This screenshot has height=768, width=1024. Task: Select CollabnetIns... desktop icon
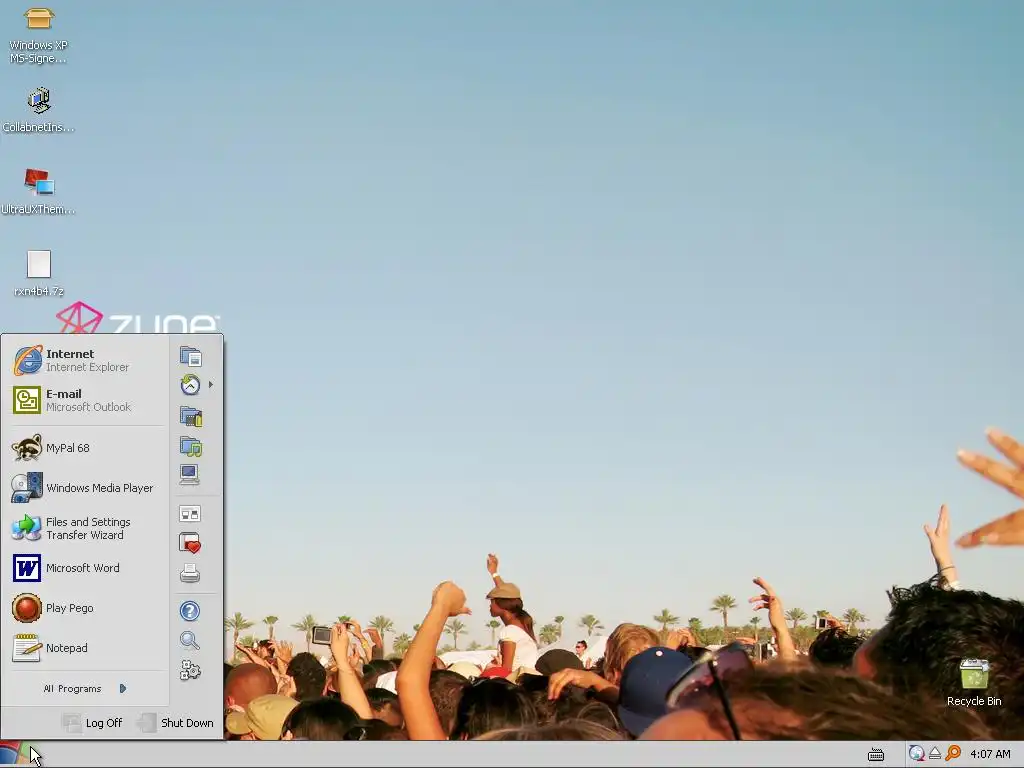click(39, 110)
